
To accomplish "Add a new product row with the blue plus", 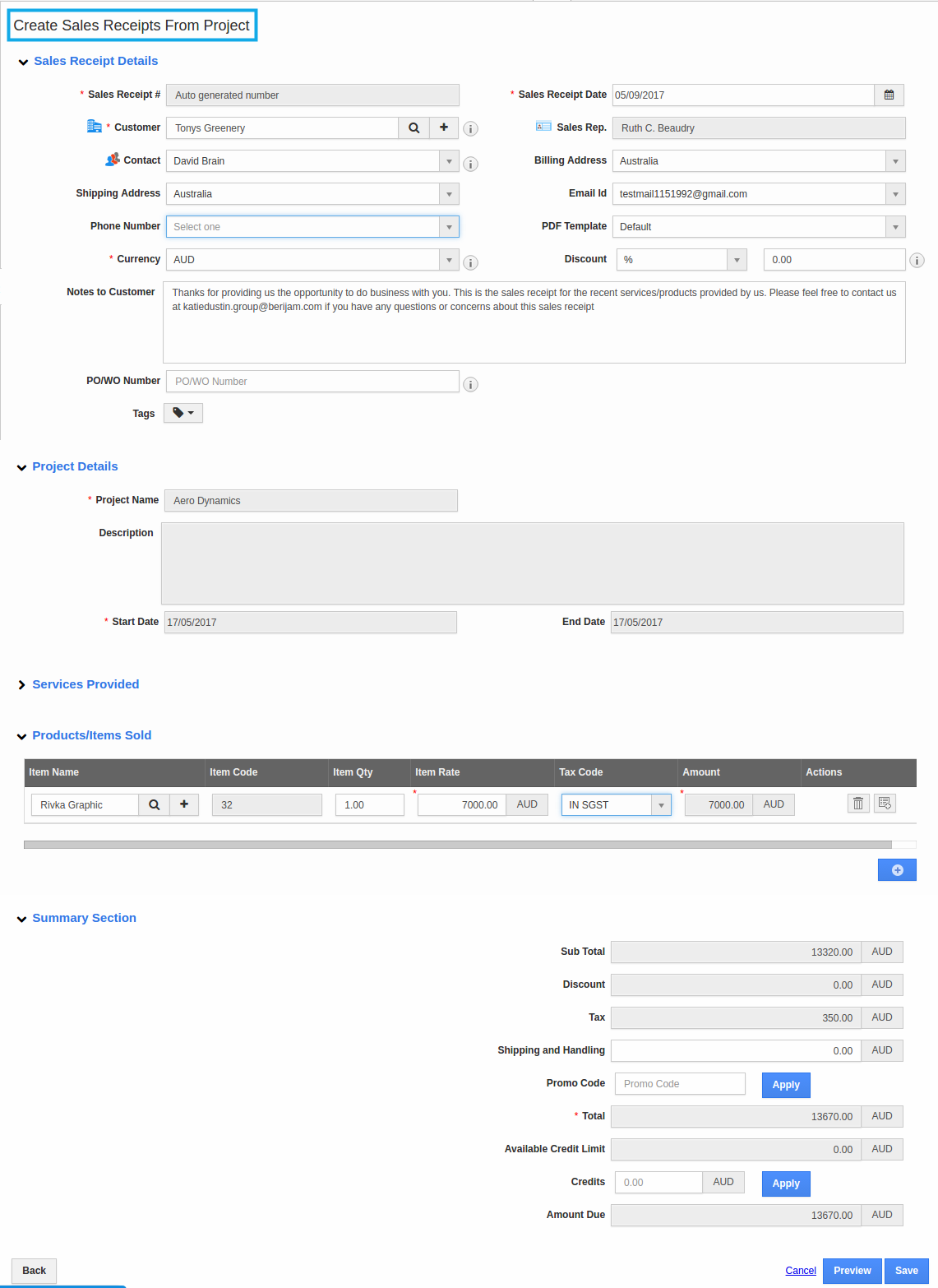I will (896, 869).
